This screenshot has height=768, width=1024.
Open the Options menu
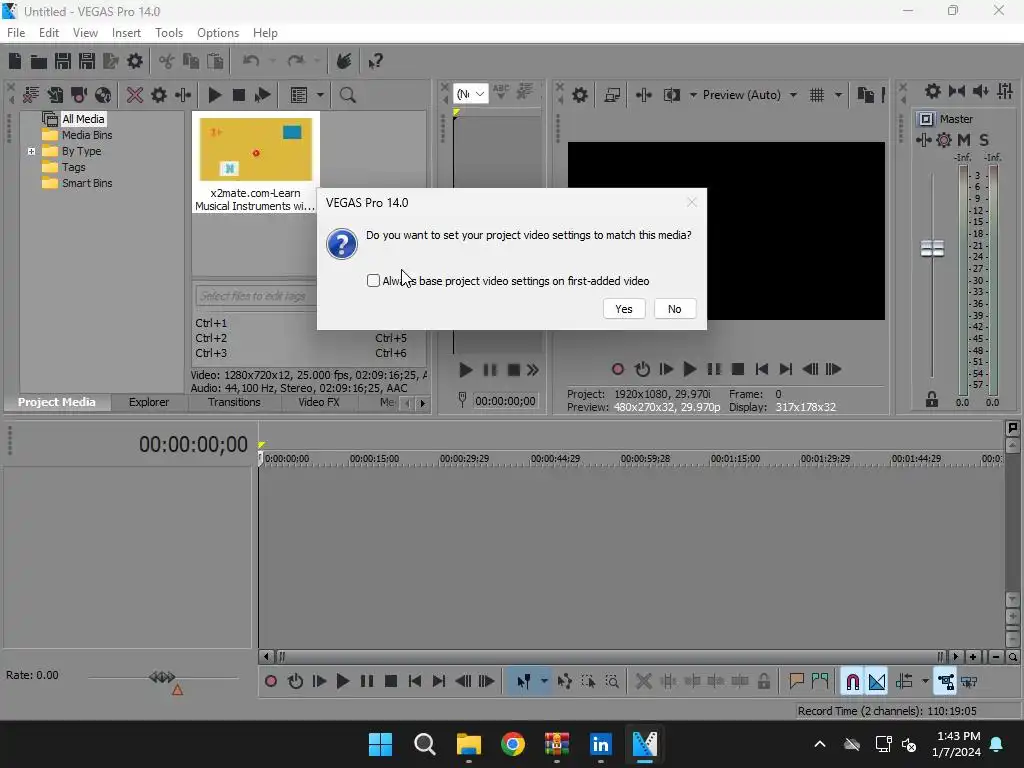218,33
